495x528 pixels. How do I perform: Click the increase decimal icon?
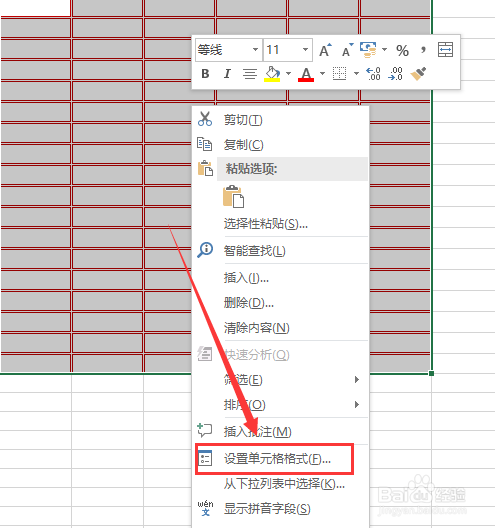click(373, 73)
